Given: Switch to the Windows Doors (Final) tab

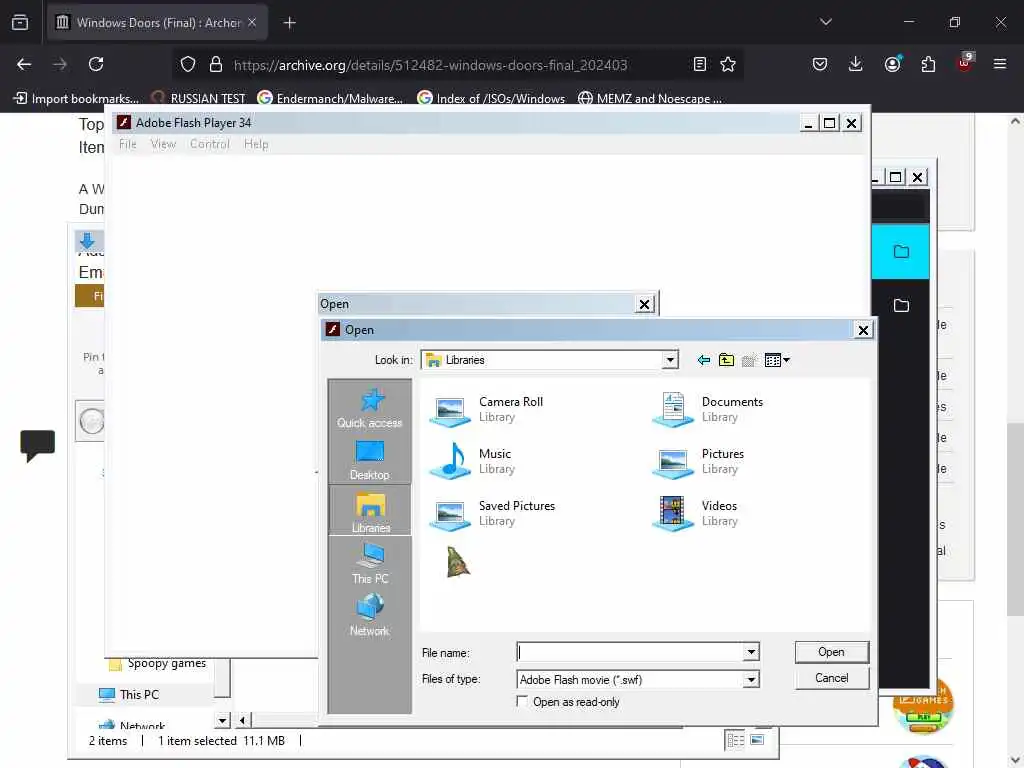Looking at the screenshot, I should coord(157,23).
